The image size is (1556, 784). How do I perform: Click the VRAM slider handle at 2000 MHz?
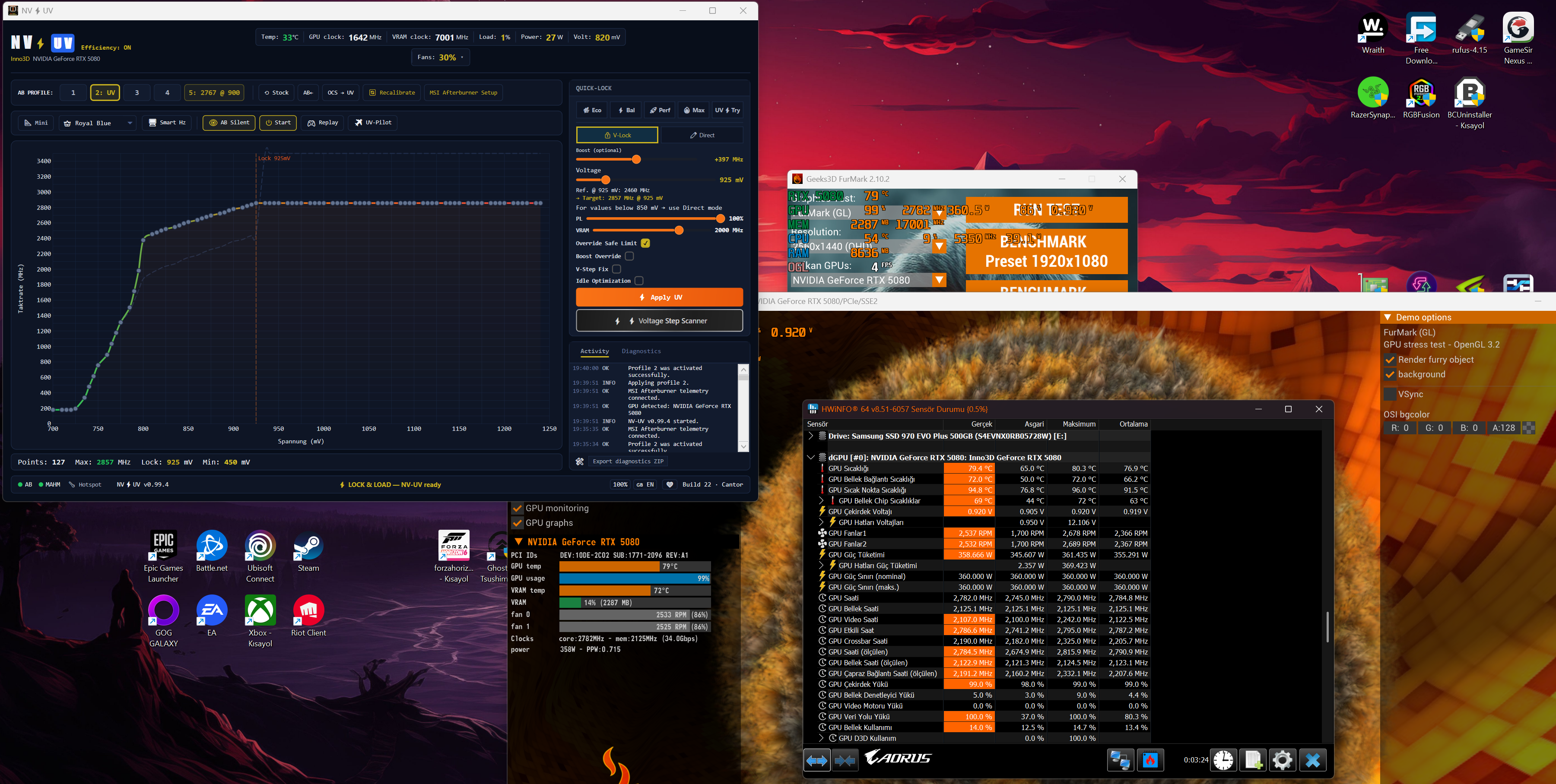coord(679,231)
